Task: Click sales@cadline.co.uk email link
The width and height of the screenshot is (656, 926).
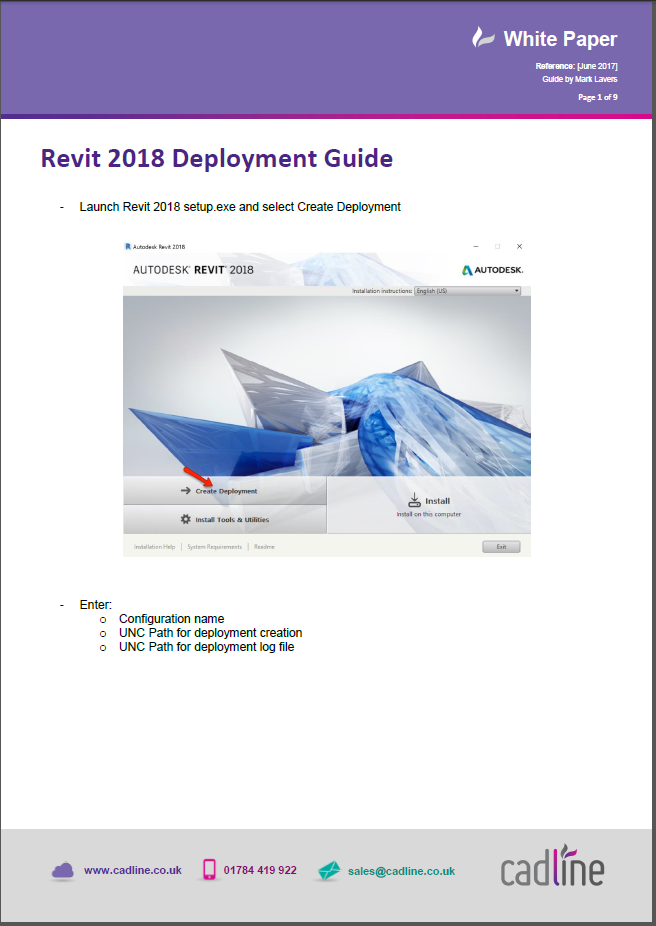Action: click(402, 871)
